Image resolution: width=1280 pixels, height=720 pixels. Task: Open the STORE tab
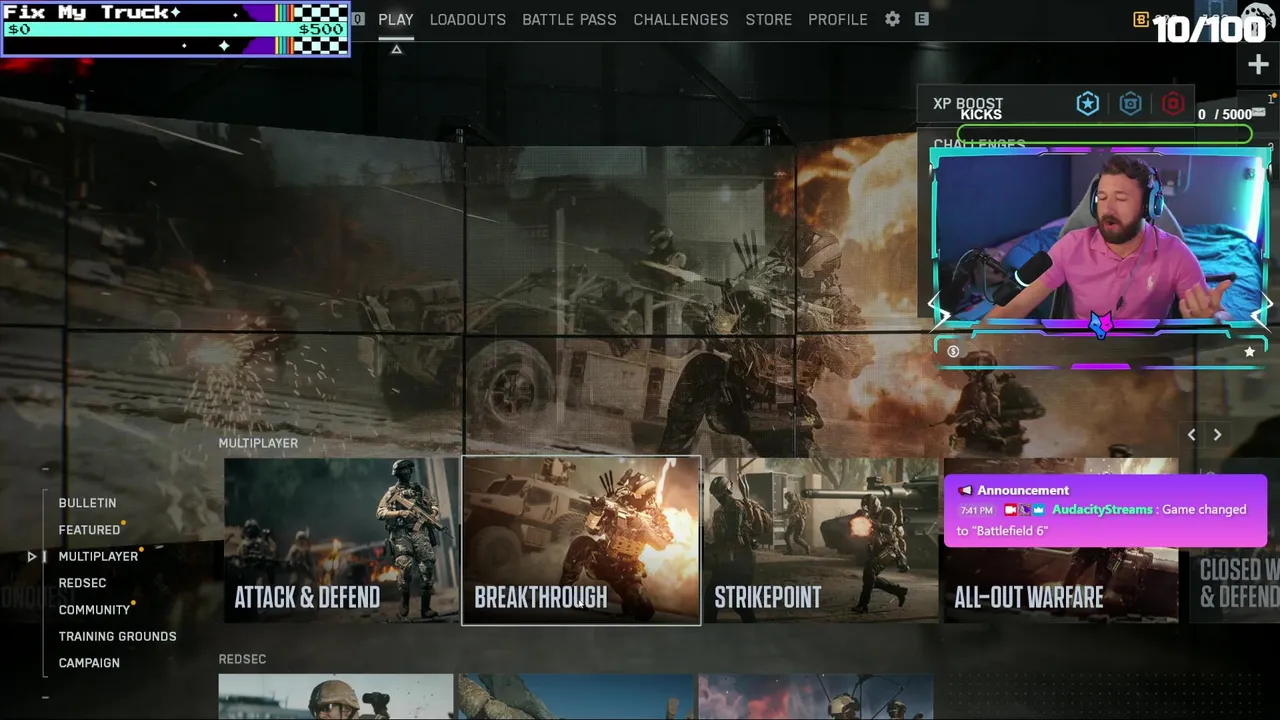(x=769, y=19)
